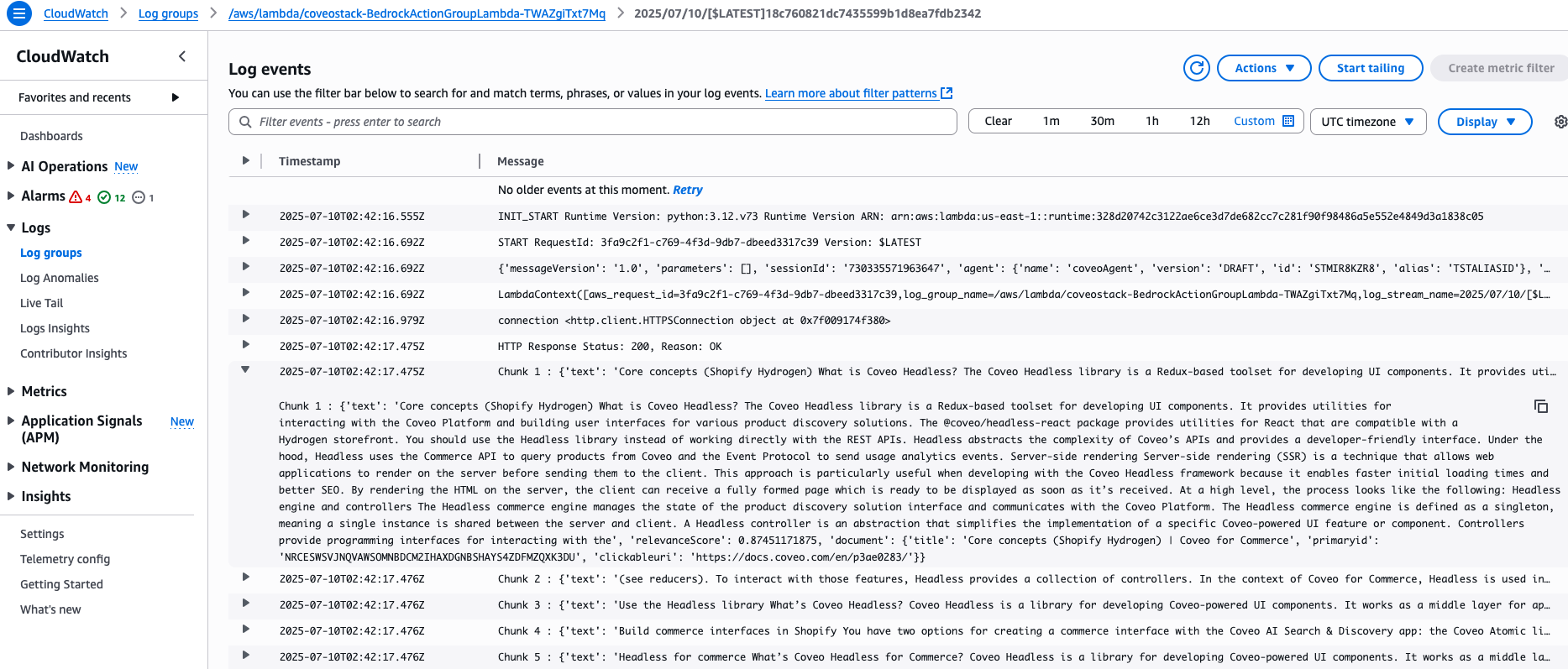Click the New badge beside AI Operations

tap(126, 167)
